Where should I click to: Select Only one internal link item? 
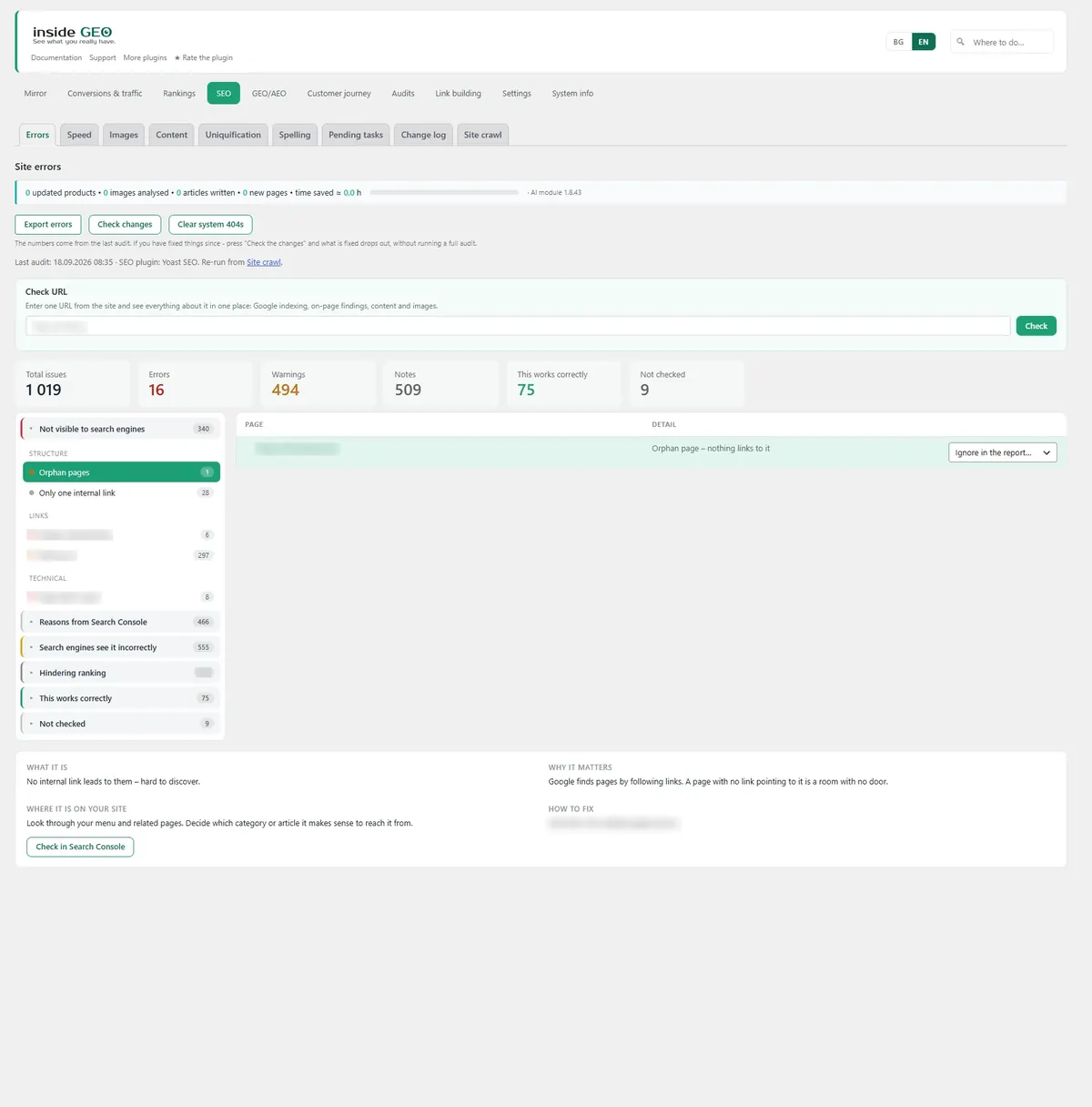click(x=121, y=493)
